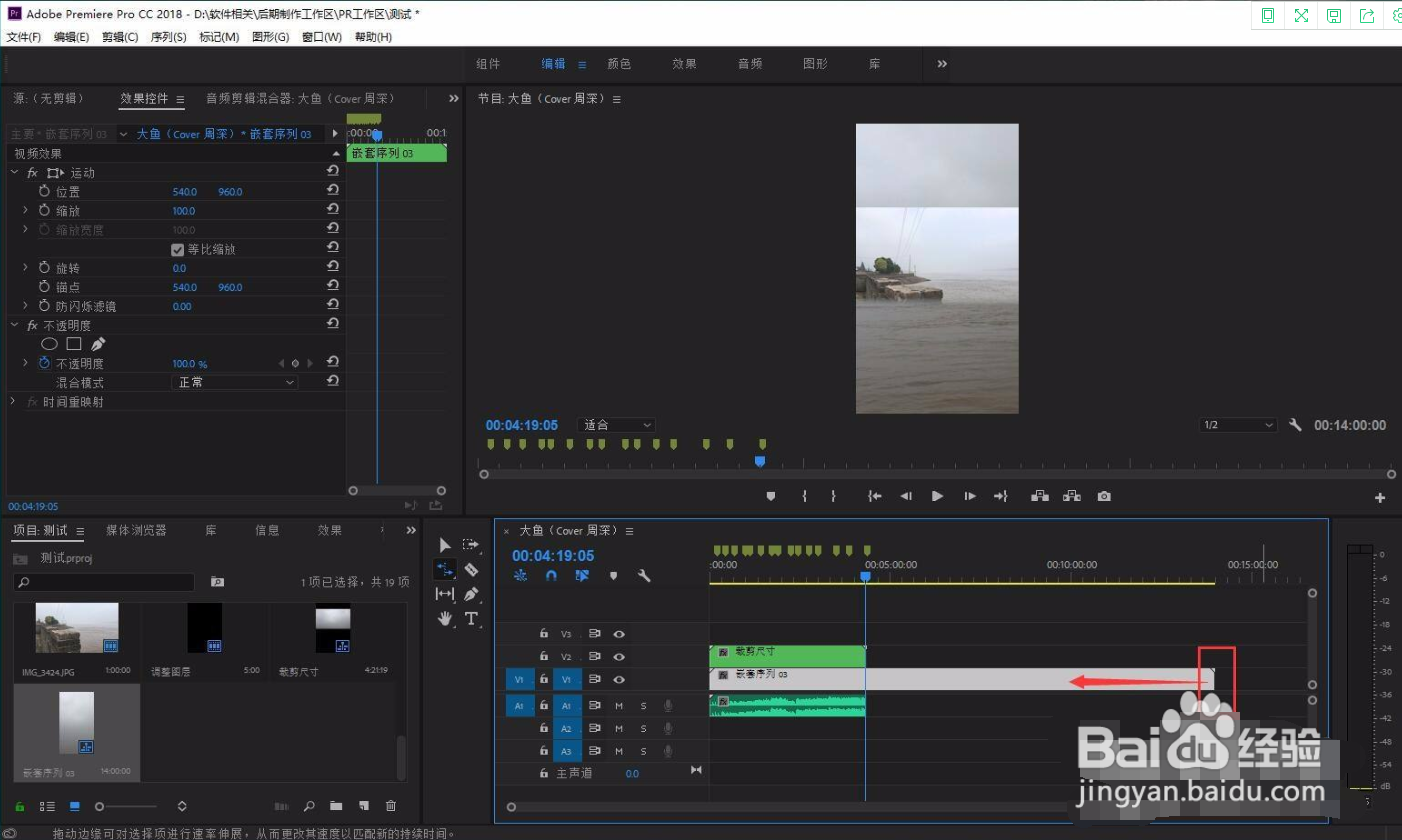Adjust the project panel thumbnail size slider
The width and height of the screenshot is (1402, 840).
pyautogui.click(x=126, y=806)
